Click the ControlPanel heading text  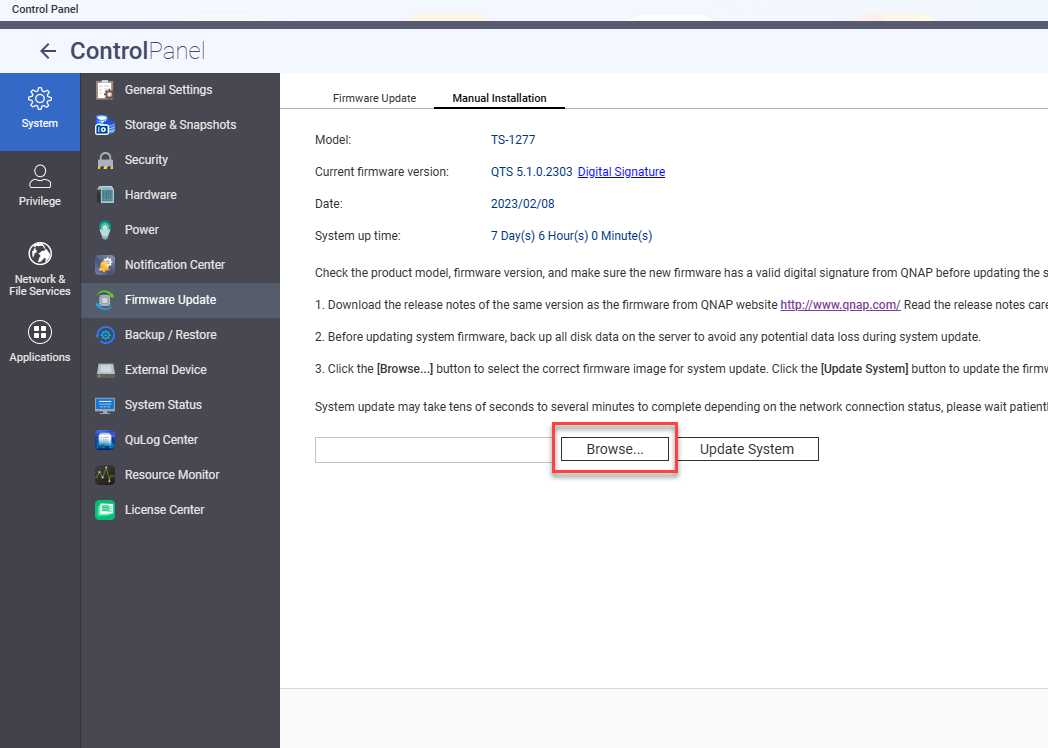pos(137,51)
